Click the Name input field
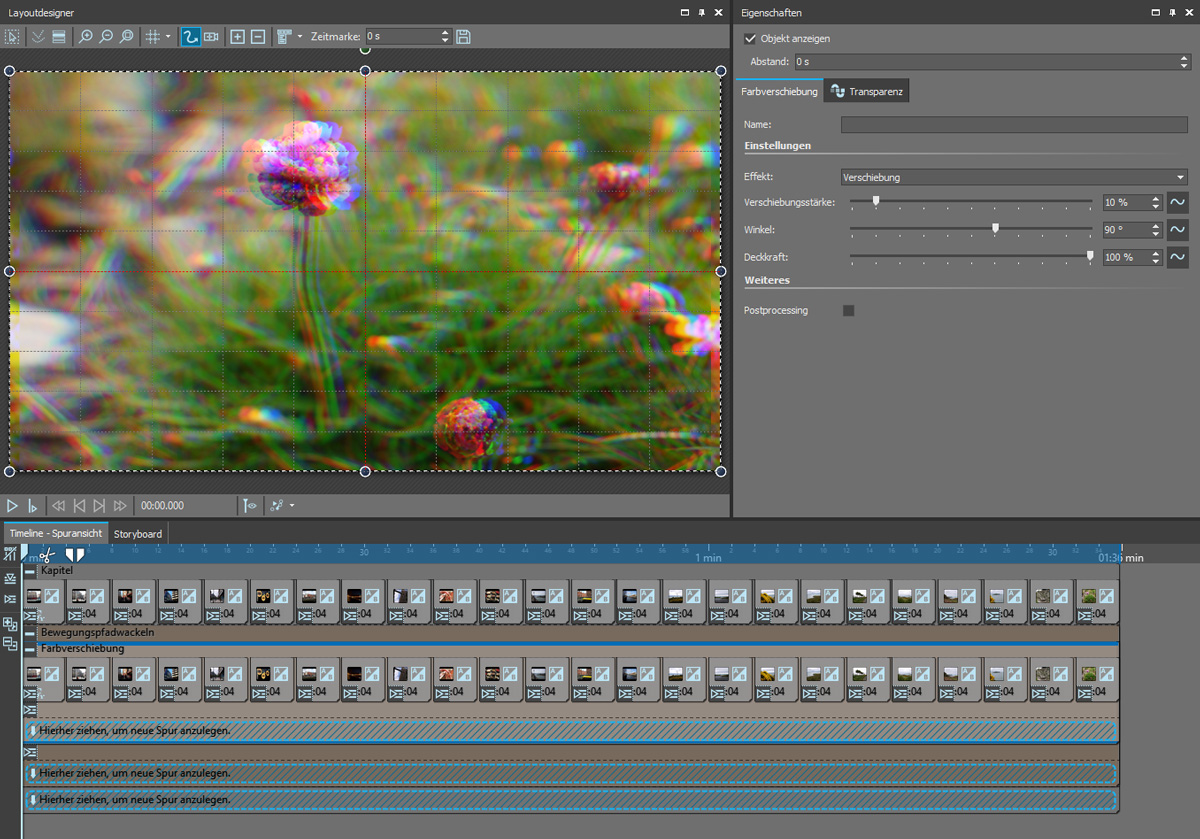This screenshot has width=1200, height=839. click(x=1013, y=125)
